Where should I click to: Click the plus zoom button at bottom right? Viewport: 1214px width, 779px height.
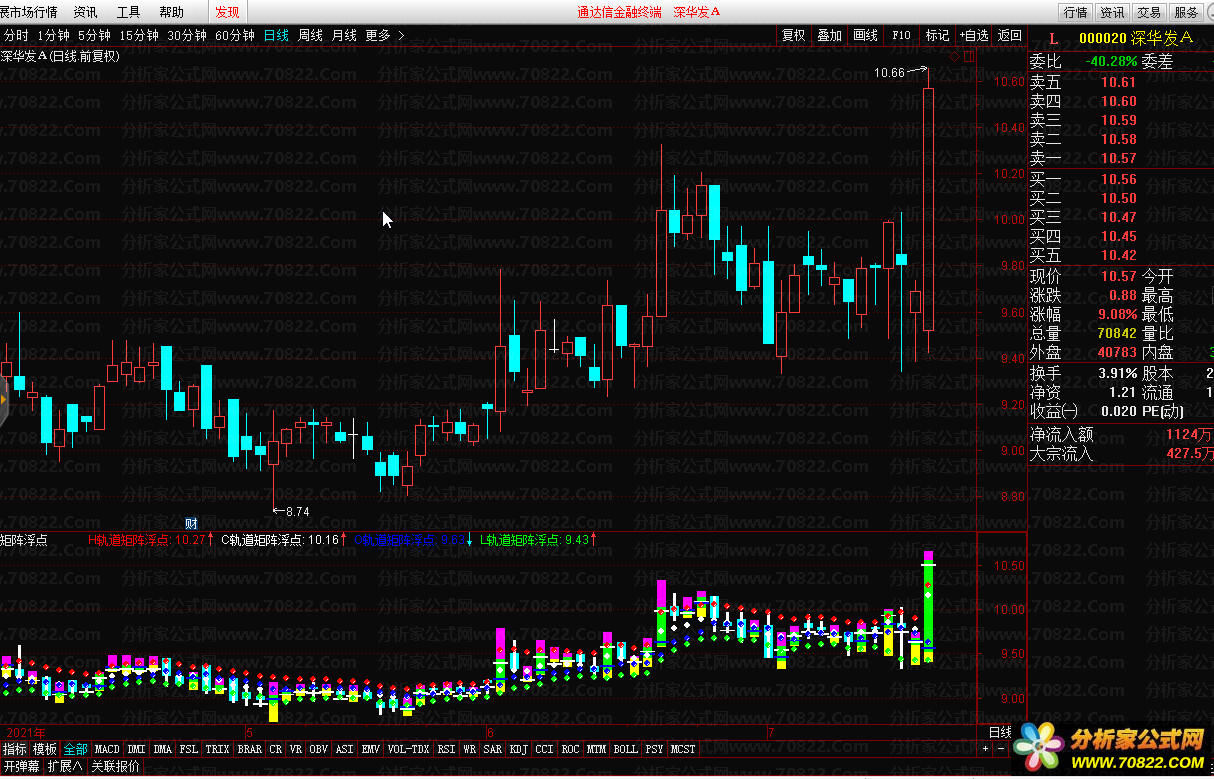tap(985, 749)
